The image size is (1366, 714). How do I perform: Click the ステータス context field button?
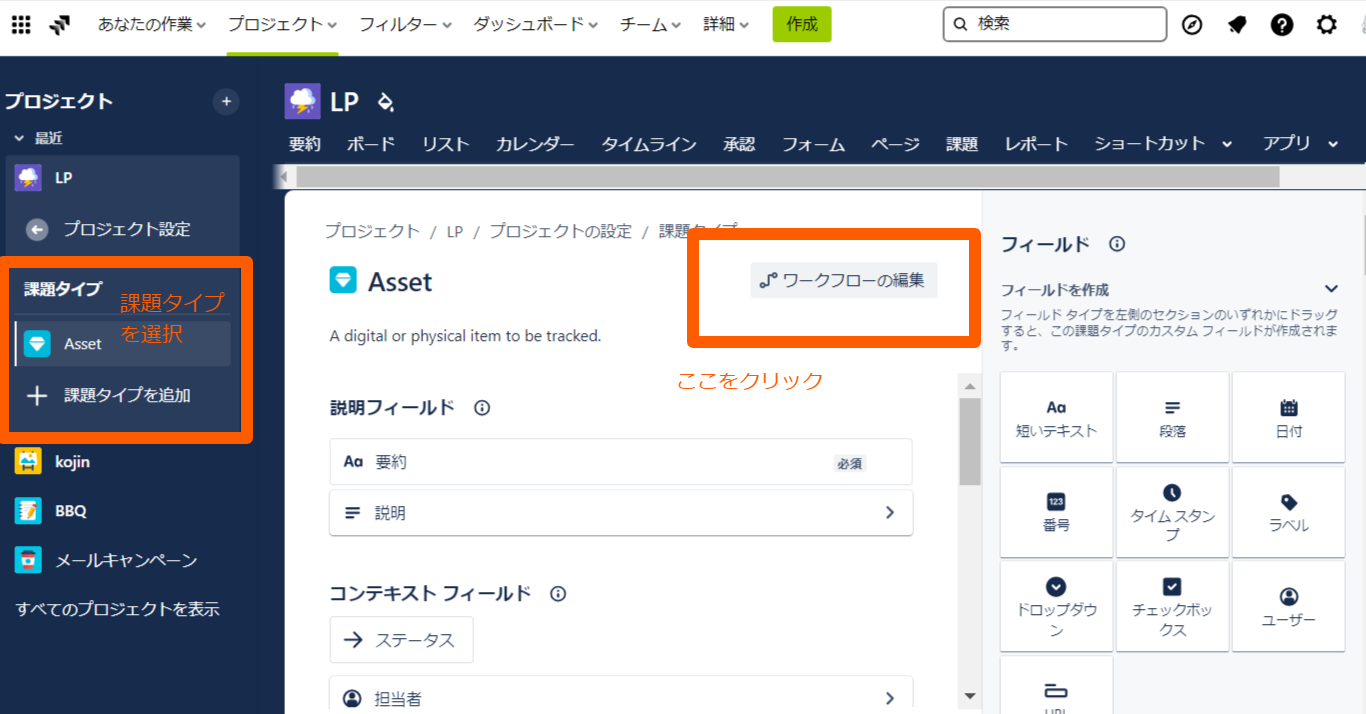(x=401, y=640)
